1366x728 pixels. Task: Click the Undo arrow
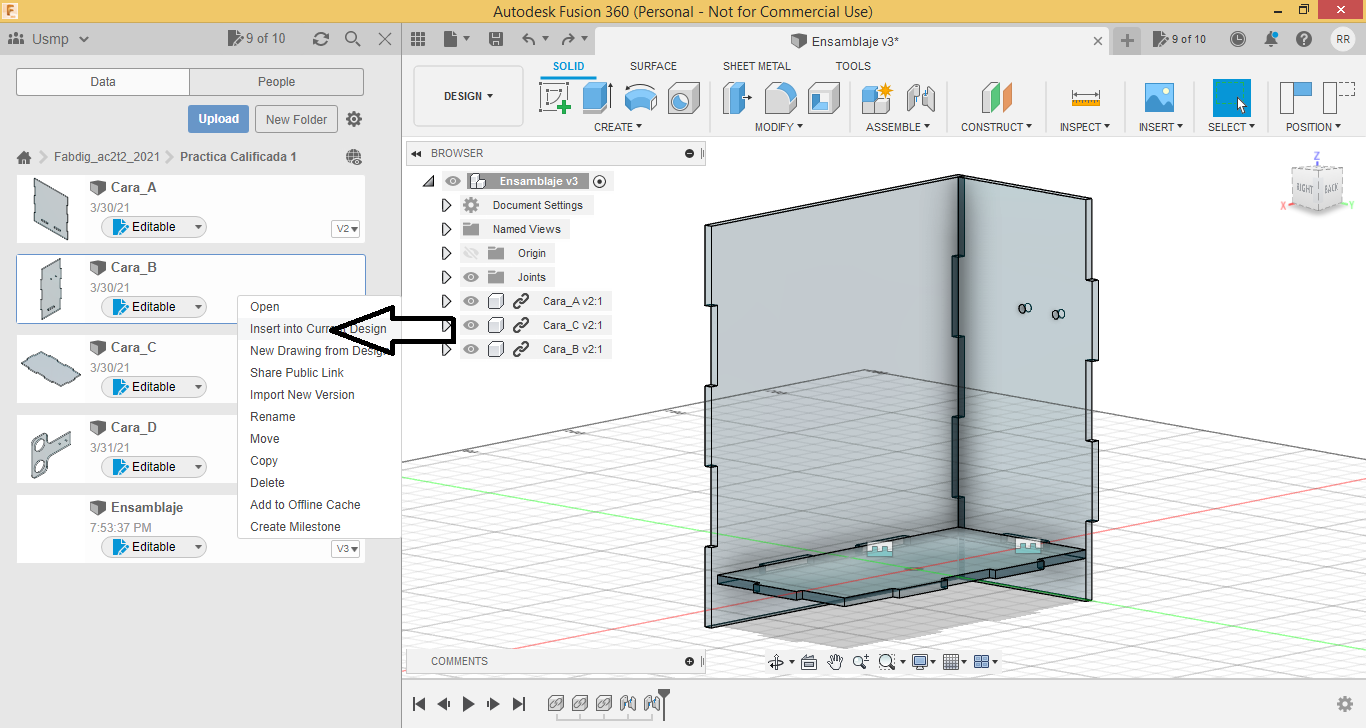[529, 39]
